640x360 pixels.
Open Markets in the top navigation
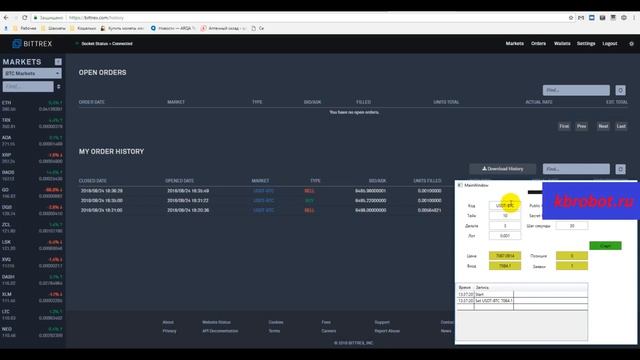click(x=514, y=44)
